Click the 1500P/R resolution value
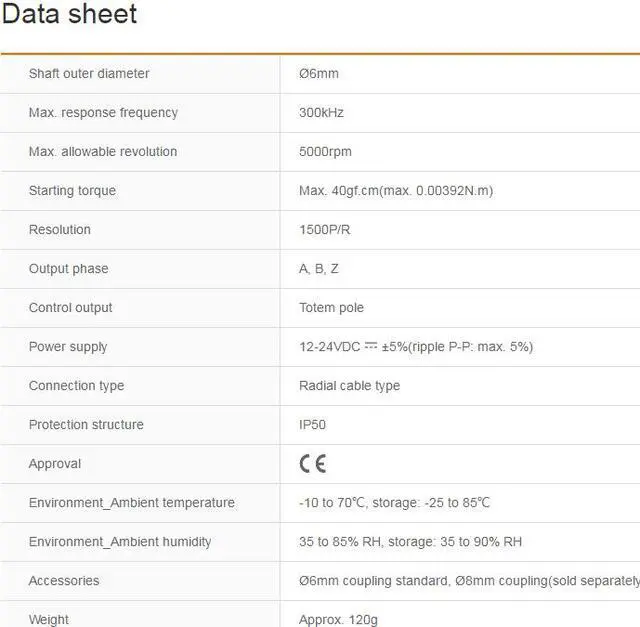The height and width of the screenshot is (627, 640). click(324, 230)
